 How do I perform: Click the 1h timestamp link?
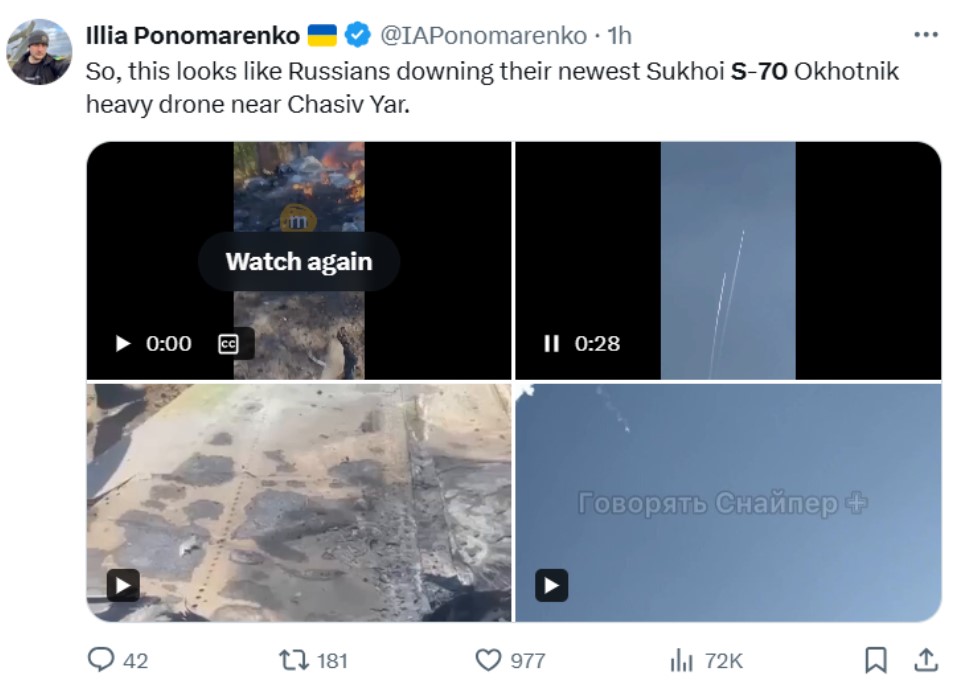[620, 36]
